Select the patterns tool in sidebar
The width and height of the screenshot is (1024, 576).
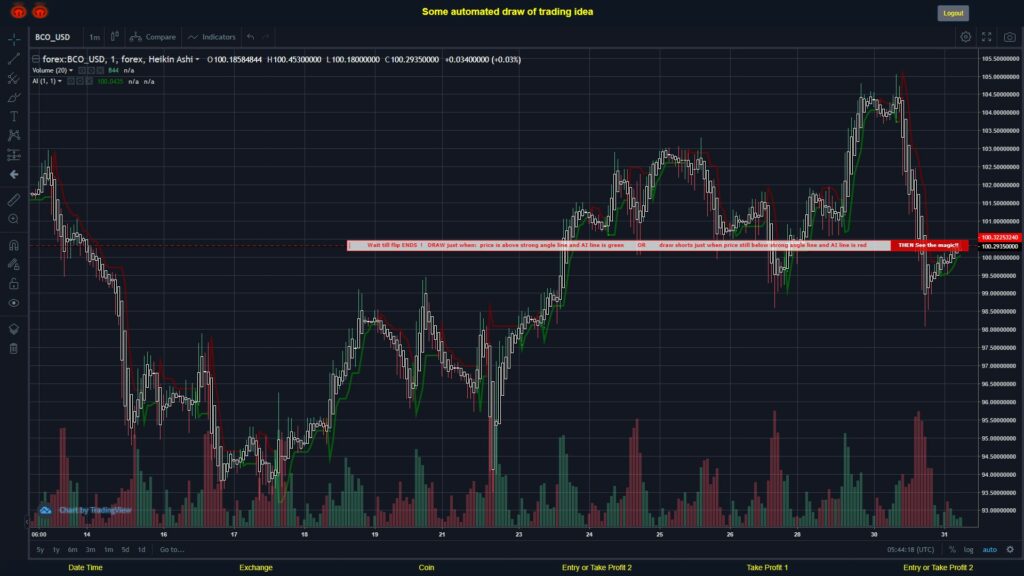[x=14, y=135]
